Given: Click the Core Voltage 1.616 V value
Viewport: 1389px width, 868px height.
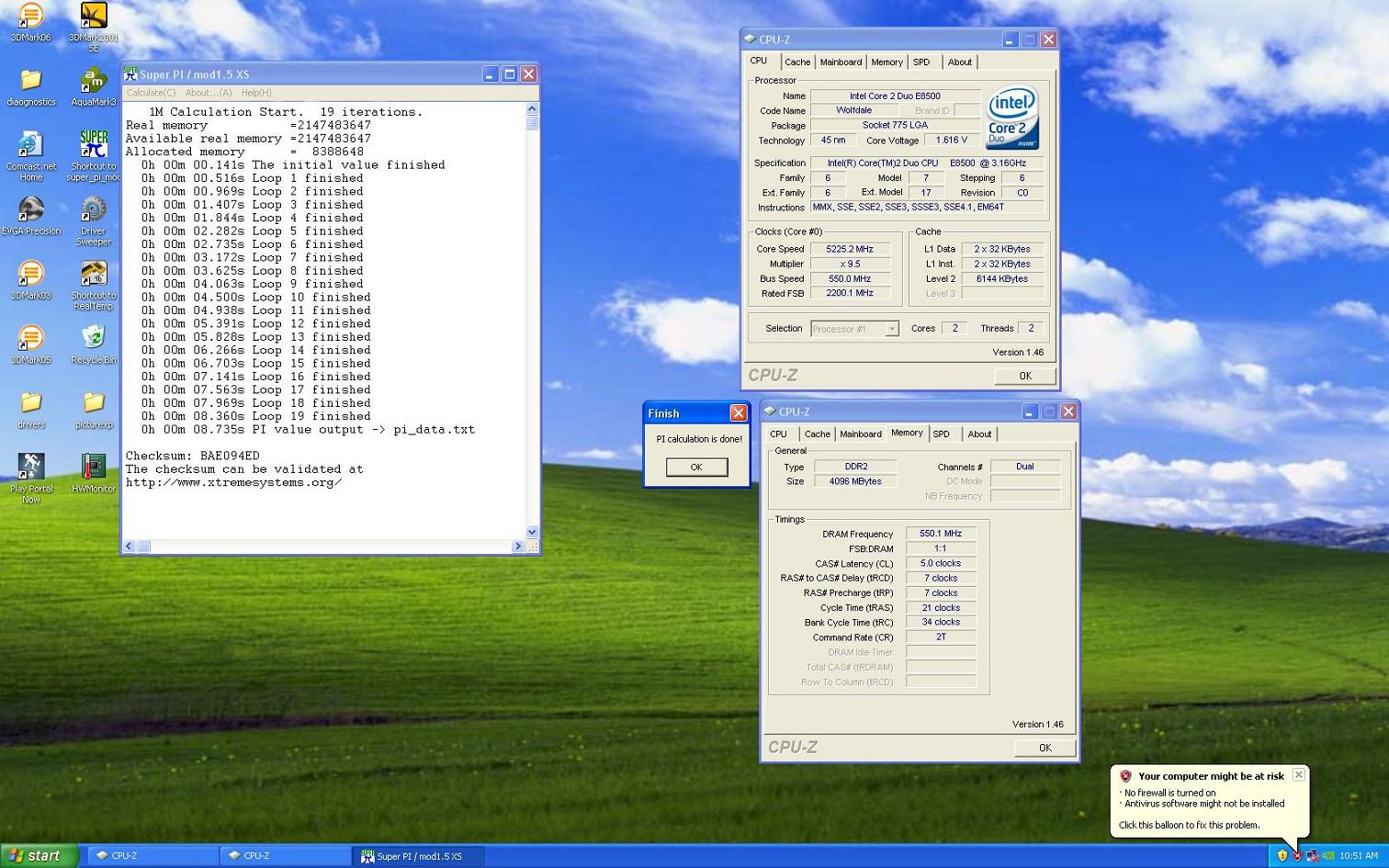Looking at the screenshot, I should 951,141.
